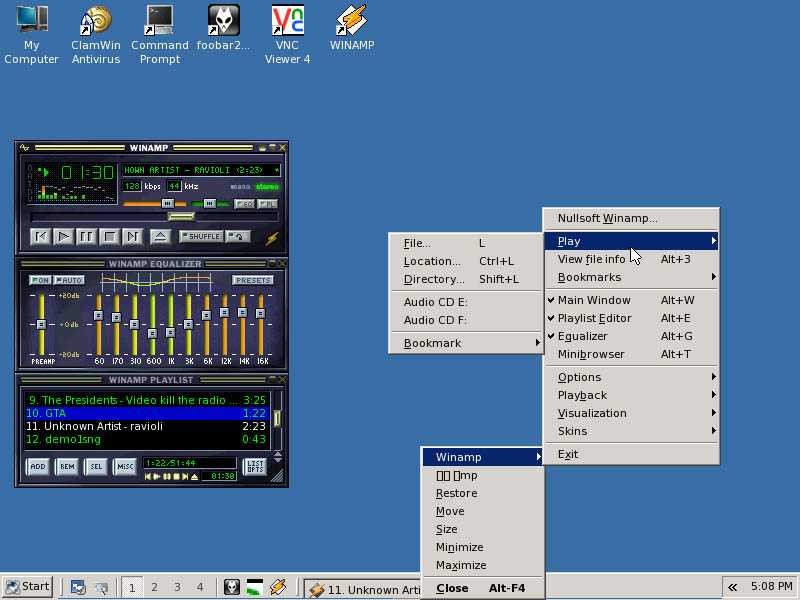Toggle equalizer ON button
This screenshot has width=800, height=600.
pyautogui.click(x=40, y=280)
